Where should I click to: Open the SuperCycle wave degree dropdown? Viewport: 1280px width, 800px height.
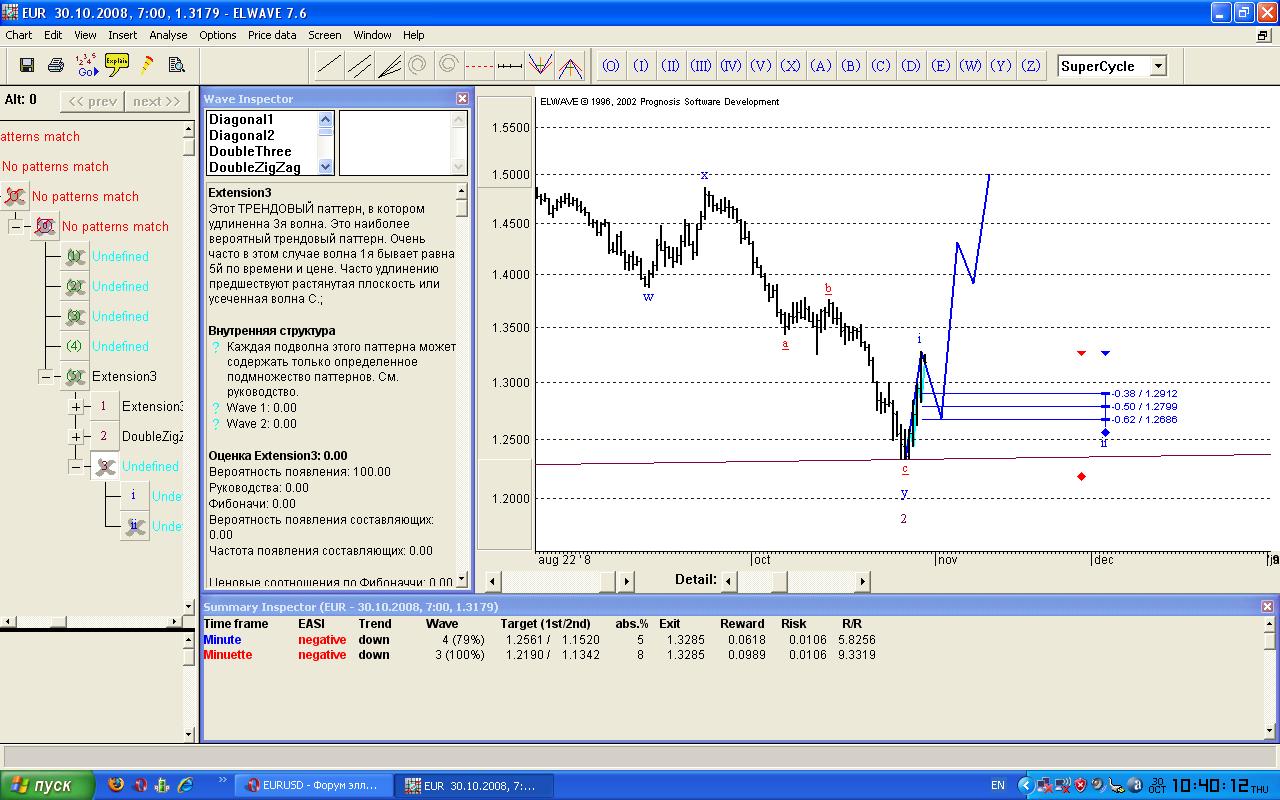tap(1158, 66)
